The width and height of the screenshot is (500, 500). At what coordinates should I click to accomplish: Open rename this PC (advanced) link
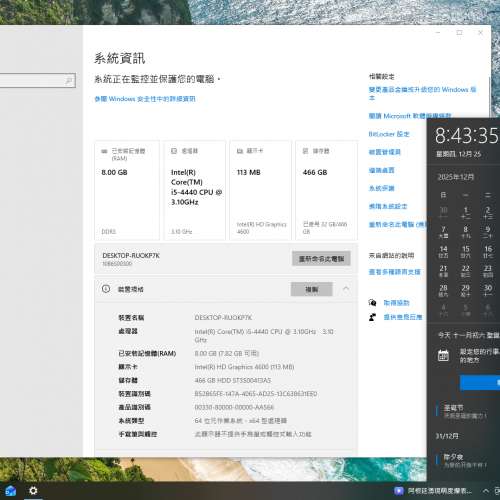coord(398,224)
